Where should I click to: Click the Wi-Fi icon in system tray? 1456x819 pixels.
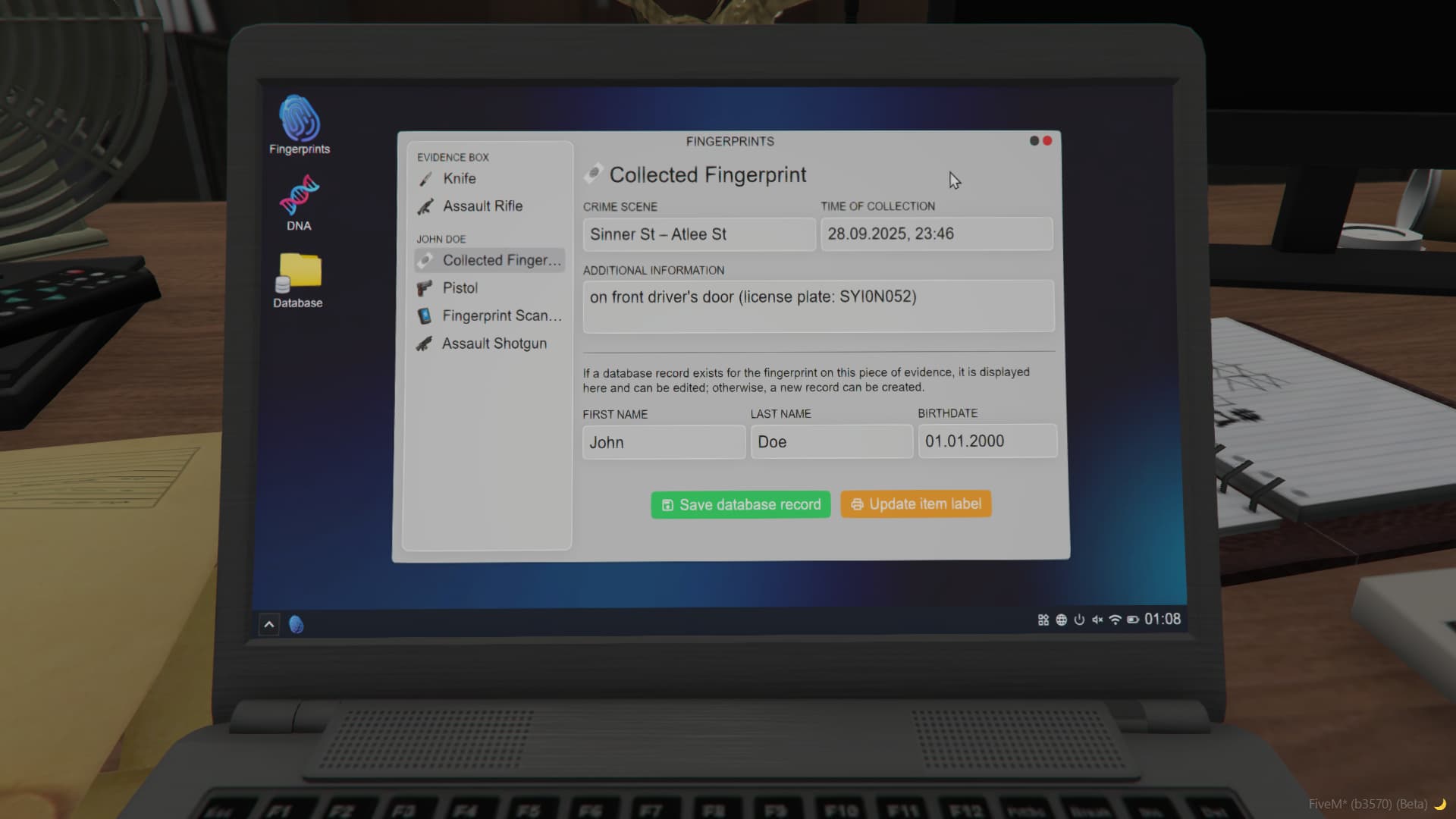(x=1115, y=620)
